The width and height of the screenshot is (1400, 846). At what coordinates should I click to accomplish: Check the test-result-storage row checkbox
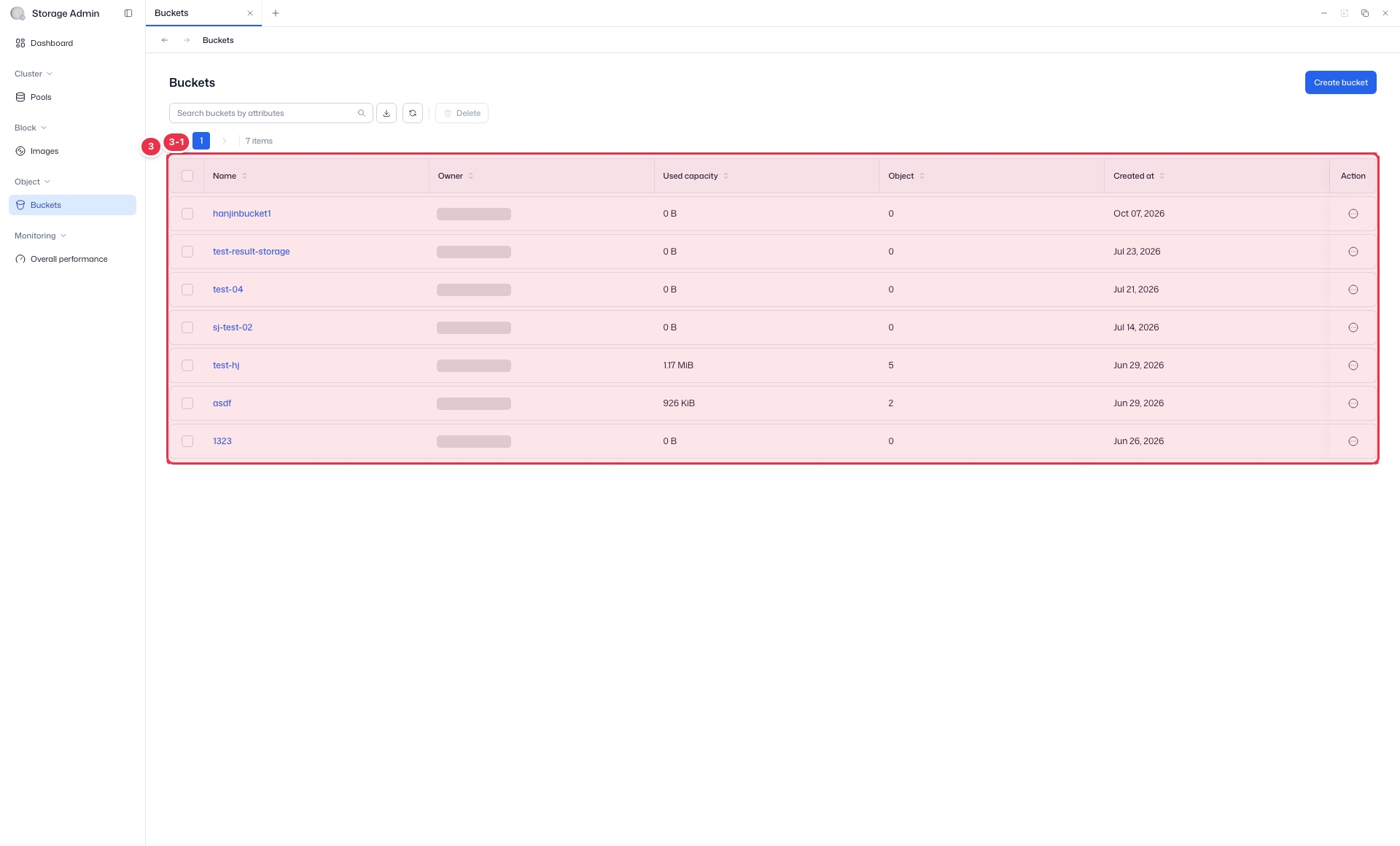[x=187, y=252]
